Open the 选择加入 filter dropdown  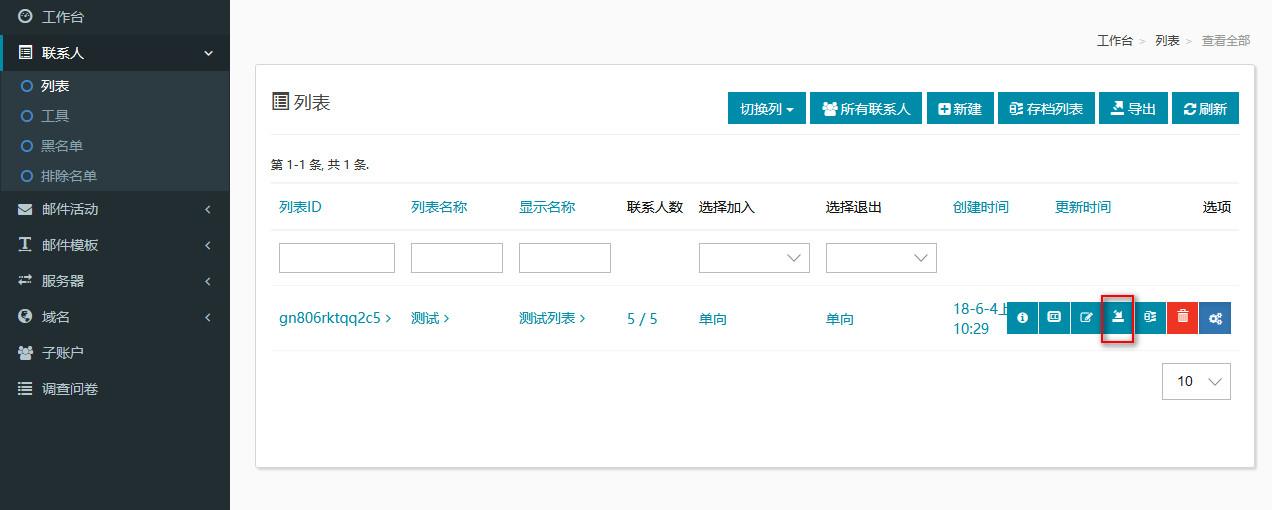coord(753,258)
